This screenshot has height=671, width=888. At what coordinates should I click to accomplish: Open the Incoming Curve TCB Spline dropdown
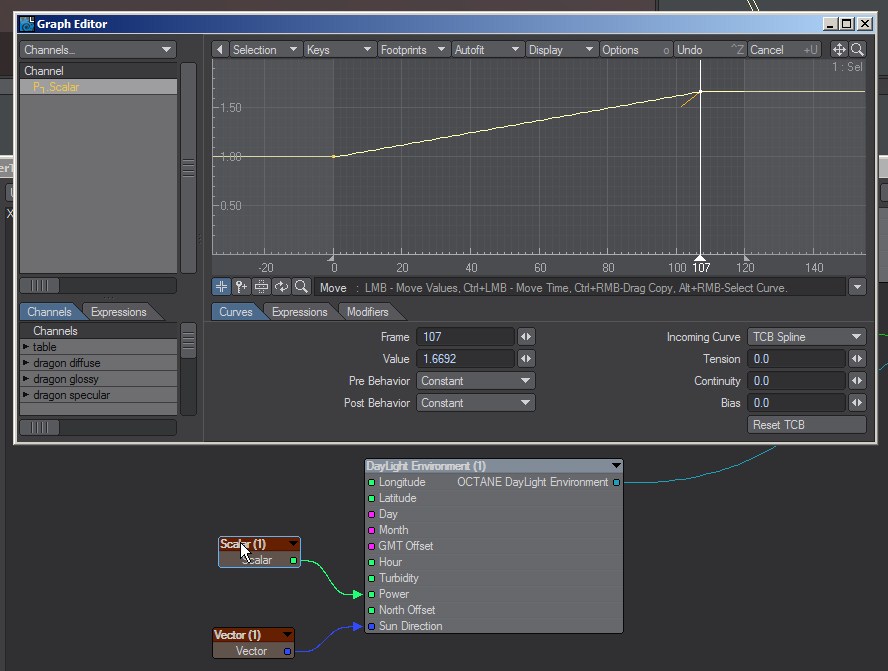pos(806,337)
